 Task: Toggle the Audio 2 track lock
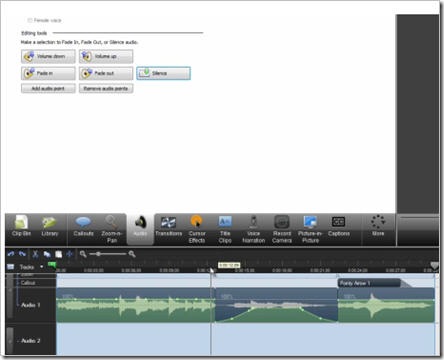pos(10,341)
